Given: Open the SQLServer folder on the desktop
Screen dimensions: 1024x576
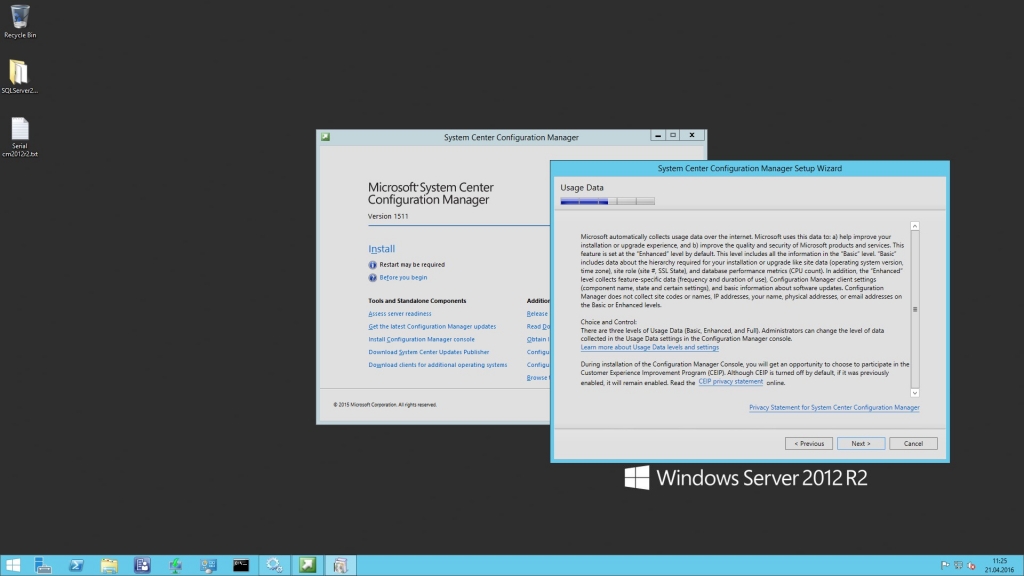Looking at the screenshot, I should (19, 73).
